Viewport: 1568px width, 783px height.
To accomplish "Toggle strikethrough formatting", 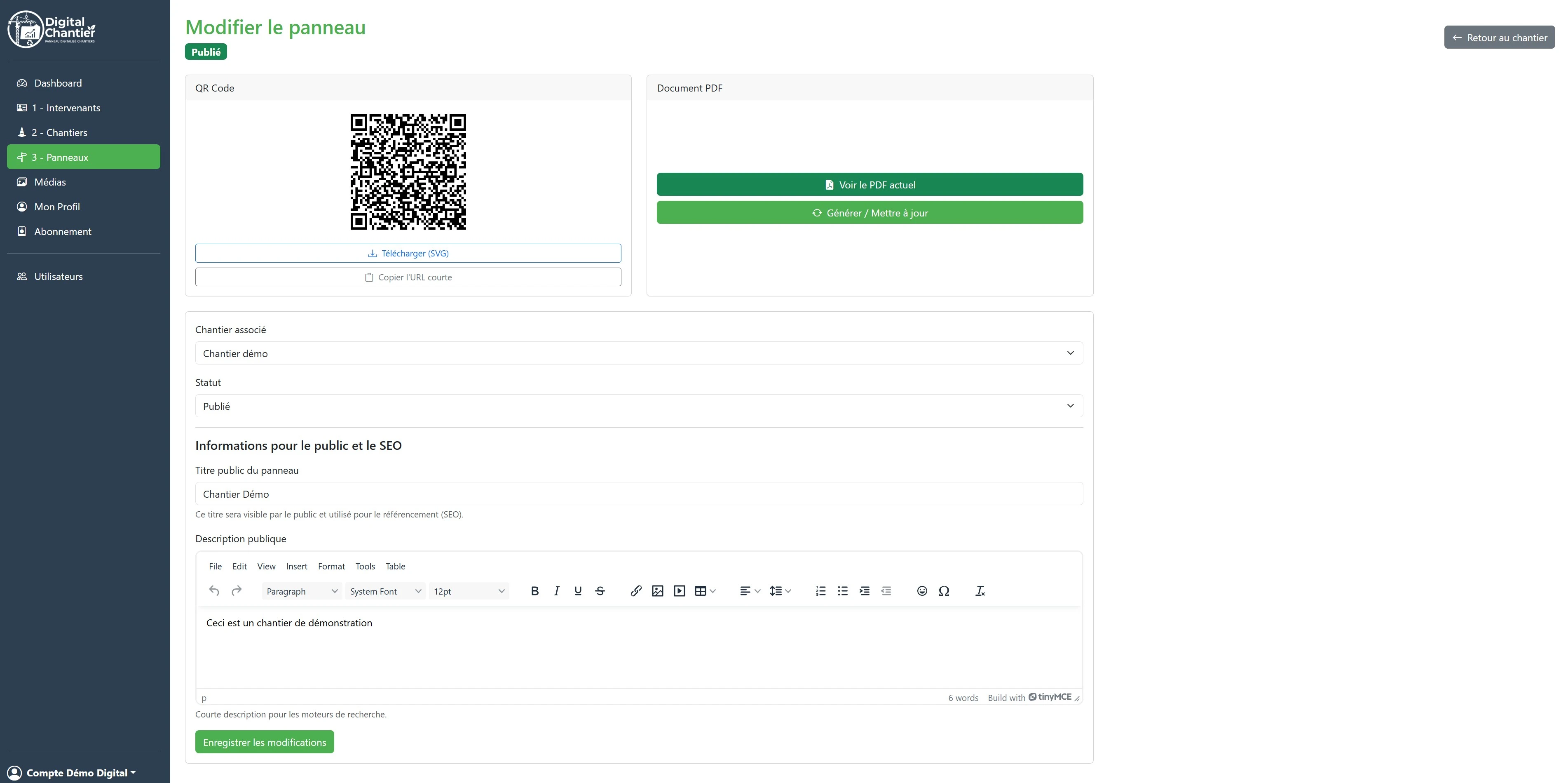I will point(600,590).
